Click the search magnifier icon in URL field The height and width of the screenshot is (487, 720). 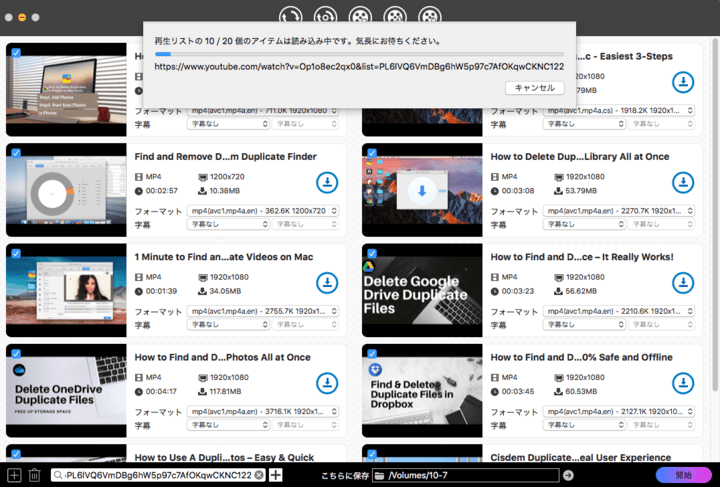click(x=58, y=475)
